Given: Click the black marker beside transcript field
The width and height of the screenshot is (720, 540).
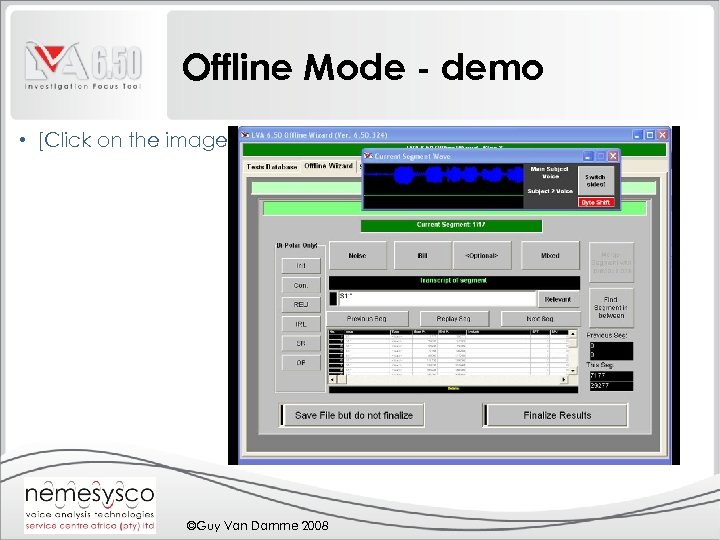Looking at the screenshot, I should pyautogui.click(x=333, y=298).
